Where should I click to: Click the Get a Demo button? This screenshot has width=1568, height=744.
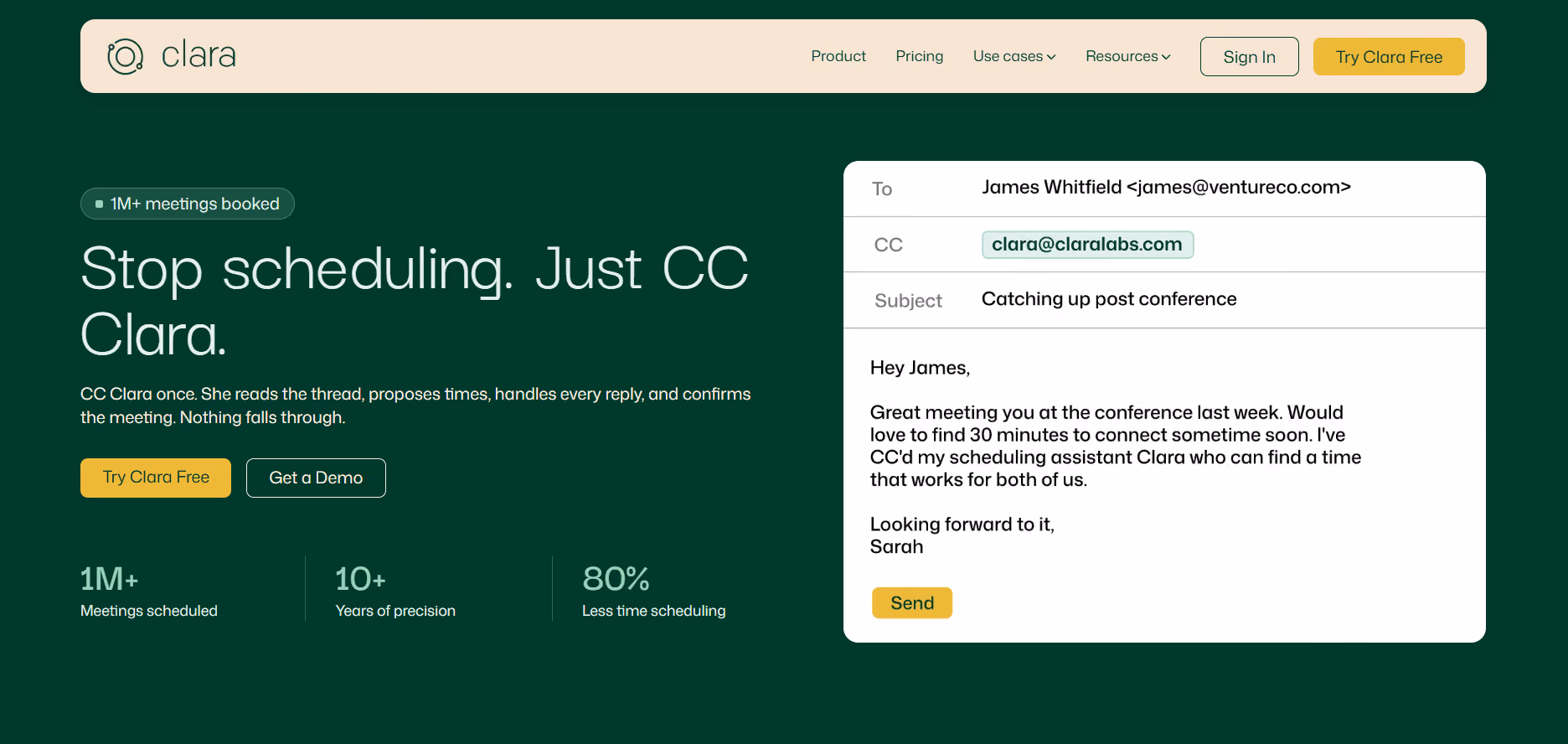click(x=316, y=478)
